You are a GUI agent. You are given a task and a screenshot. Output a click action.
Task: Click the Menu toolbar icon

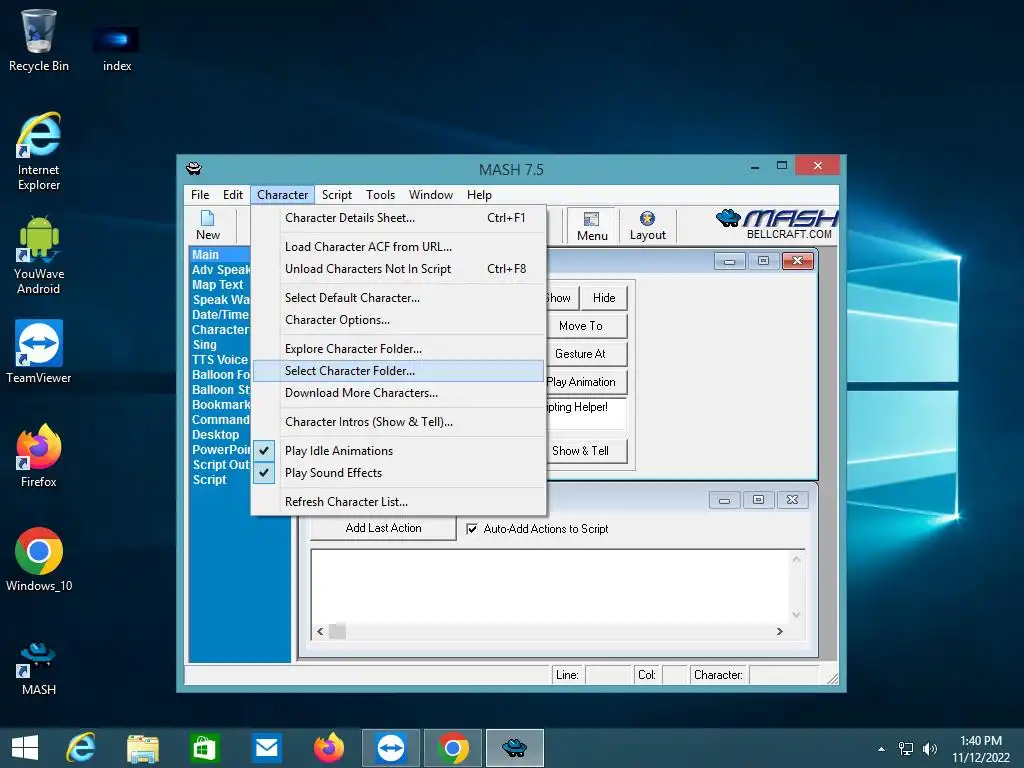[x=592, y=226]
